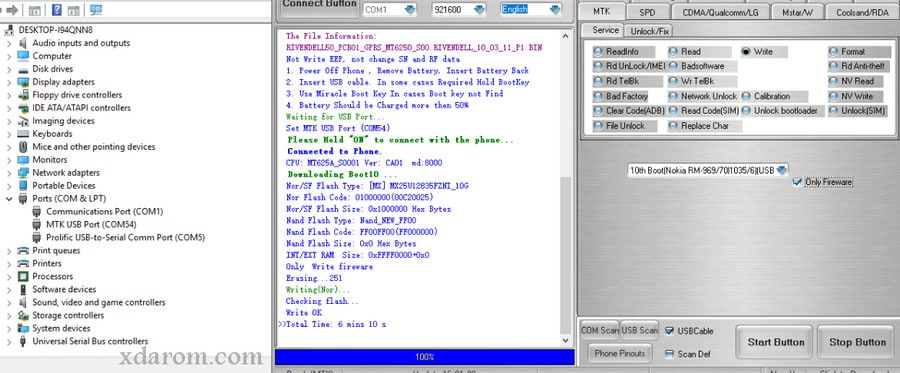Click the Connect Button
Image resolution: width=900 pixels, height=373 pixels.
[x=319, y=6]
